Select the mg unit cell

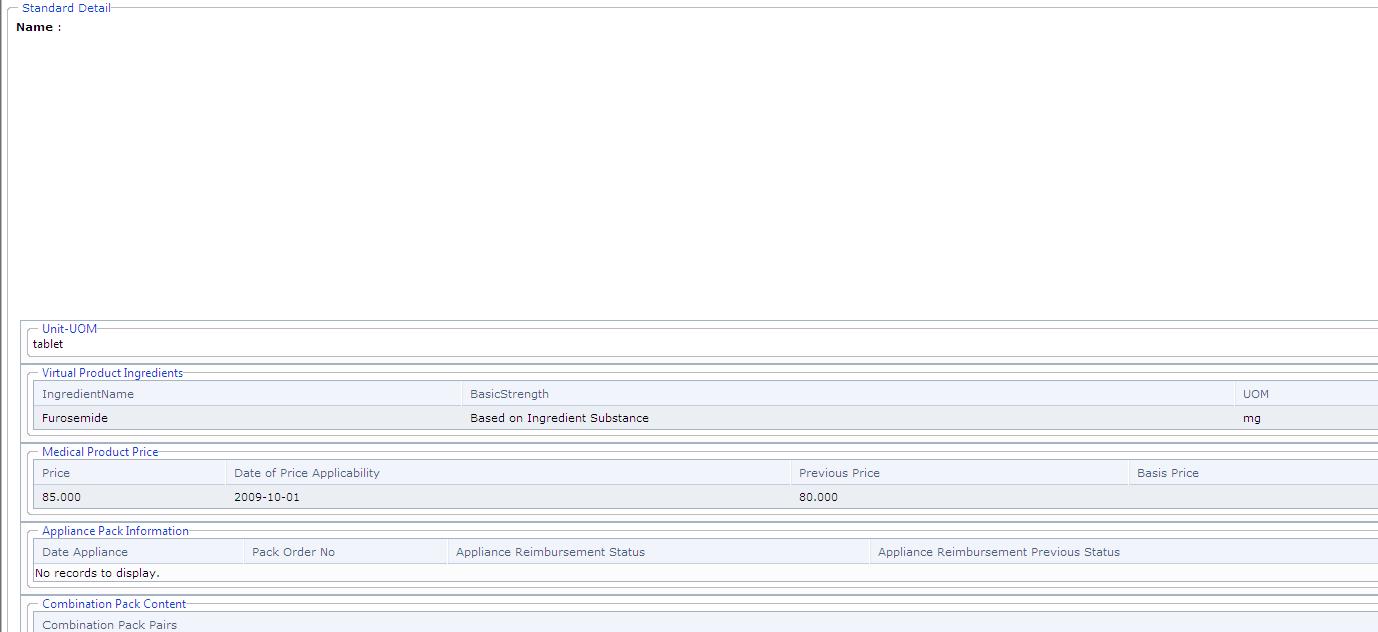pos(1251,418)
